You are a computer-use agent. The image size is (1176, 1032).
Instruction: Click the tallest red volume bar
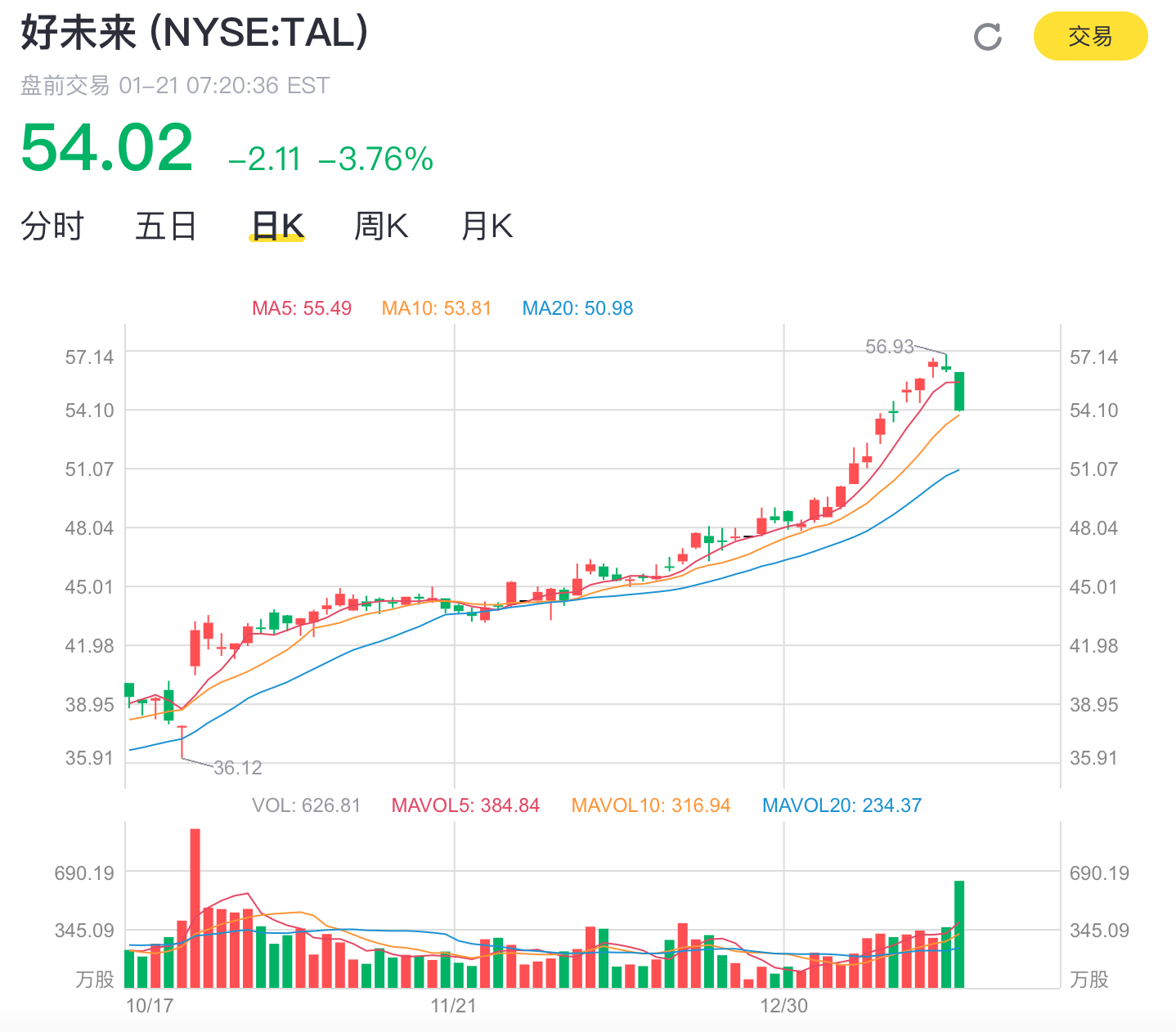click(195, 909)
